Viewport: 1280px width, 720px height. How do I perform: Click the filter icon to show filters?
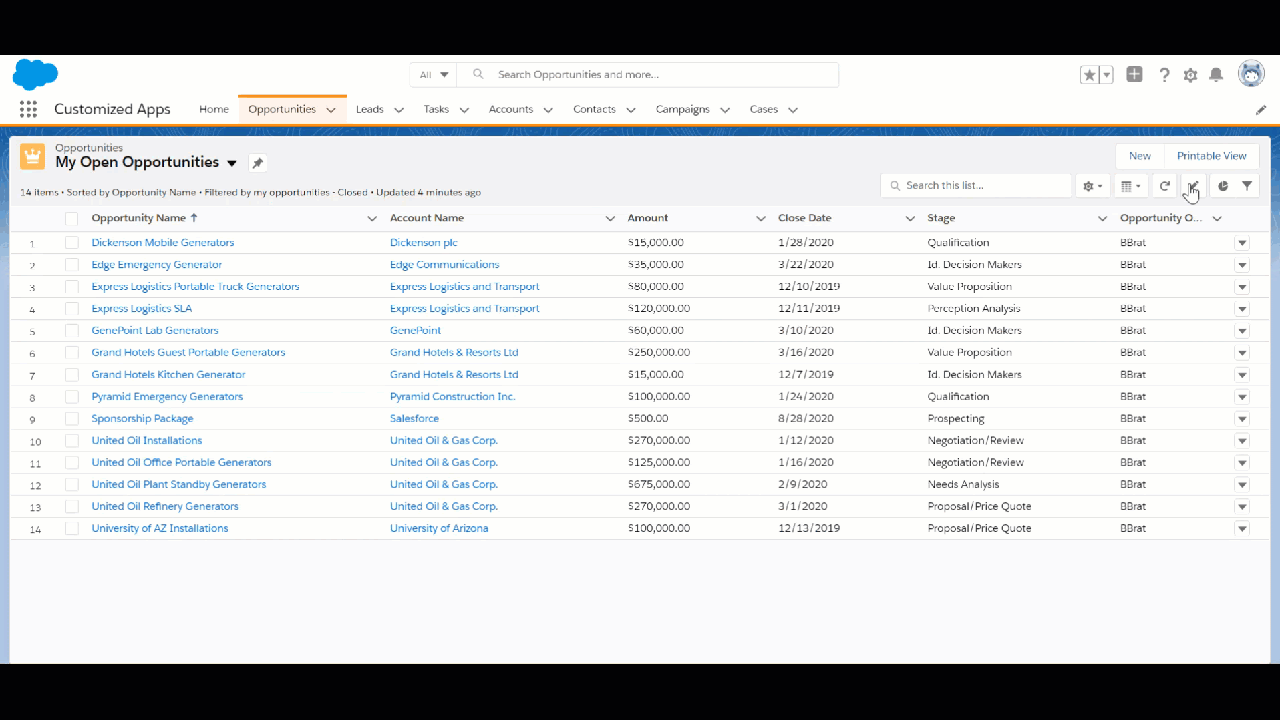(x=1246, y=185)
